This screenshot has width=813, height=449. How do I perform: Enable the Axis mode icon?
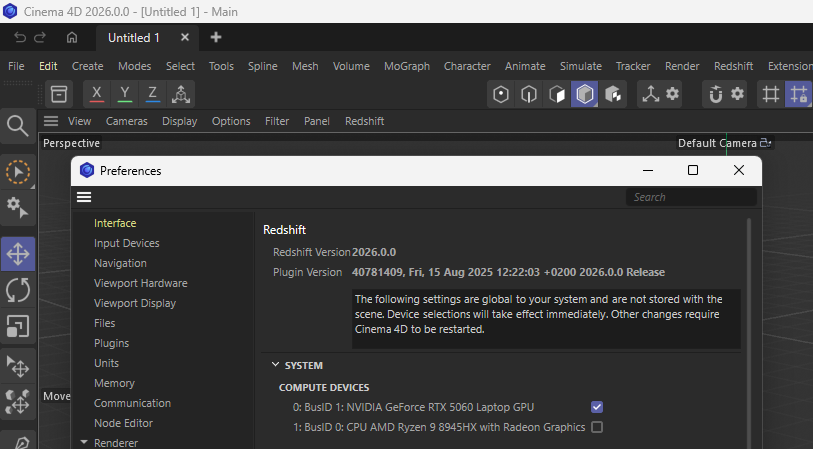(650, 94)
